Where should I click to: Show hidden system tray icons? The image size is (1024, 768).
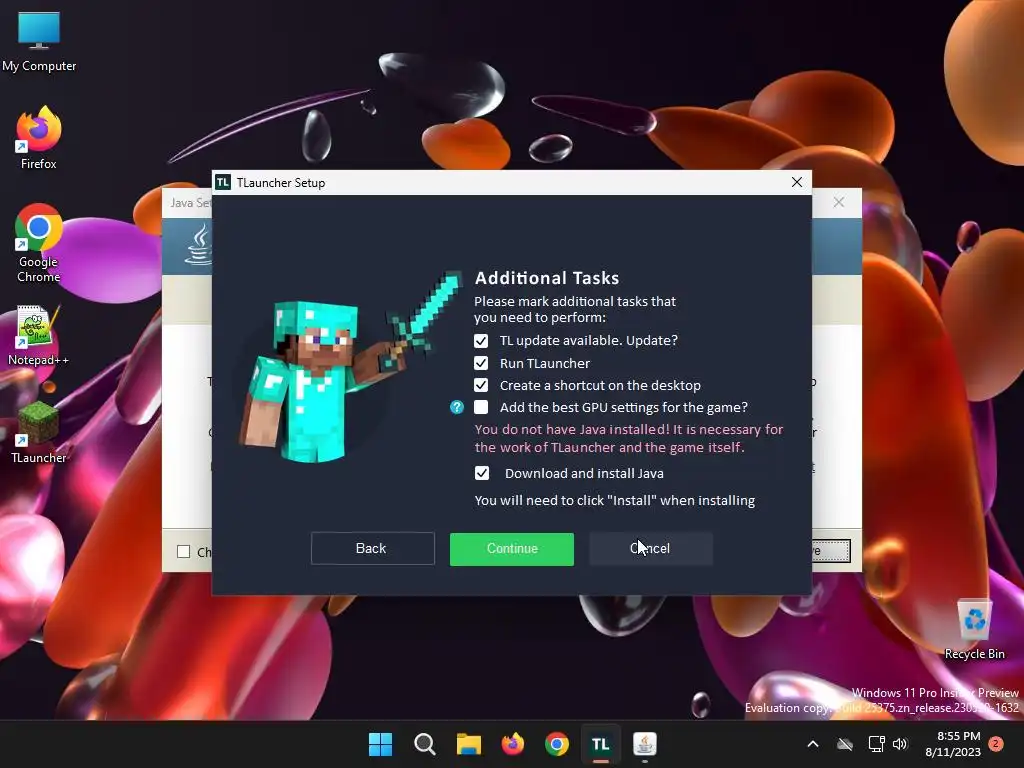pyautogui.click(x=813, y=744)
